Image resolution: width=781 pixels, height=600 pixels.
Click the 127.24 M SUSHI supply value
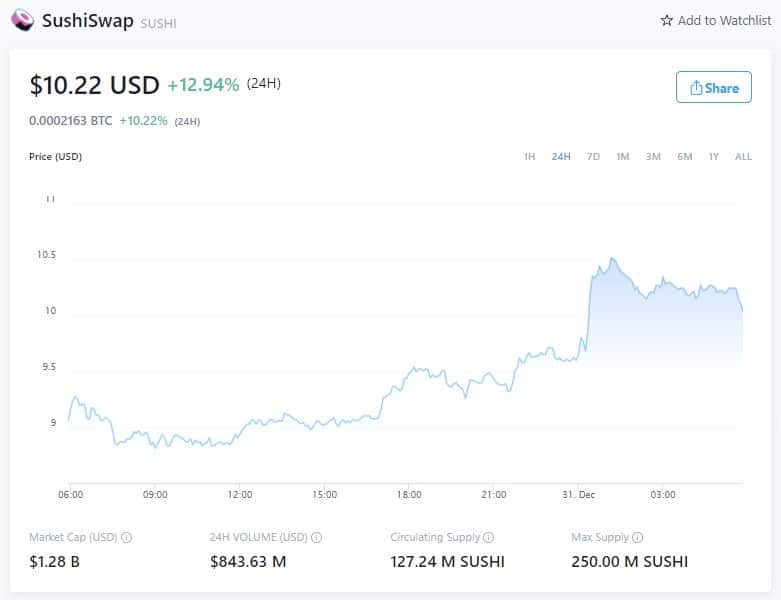[x=447, y=562]
